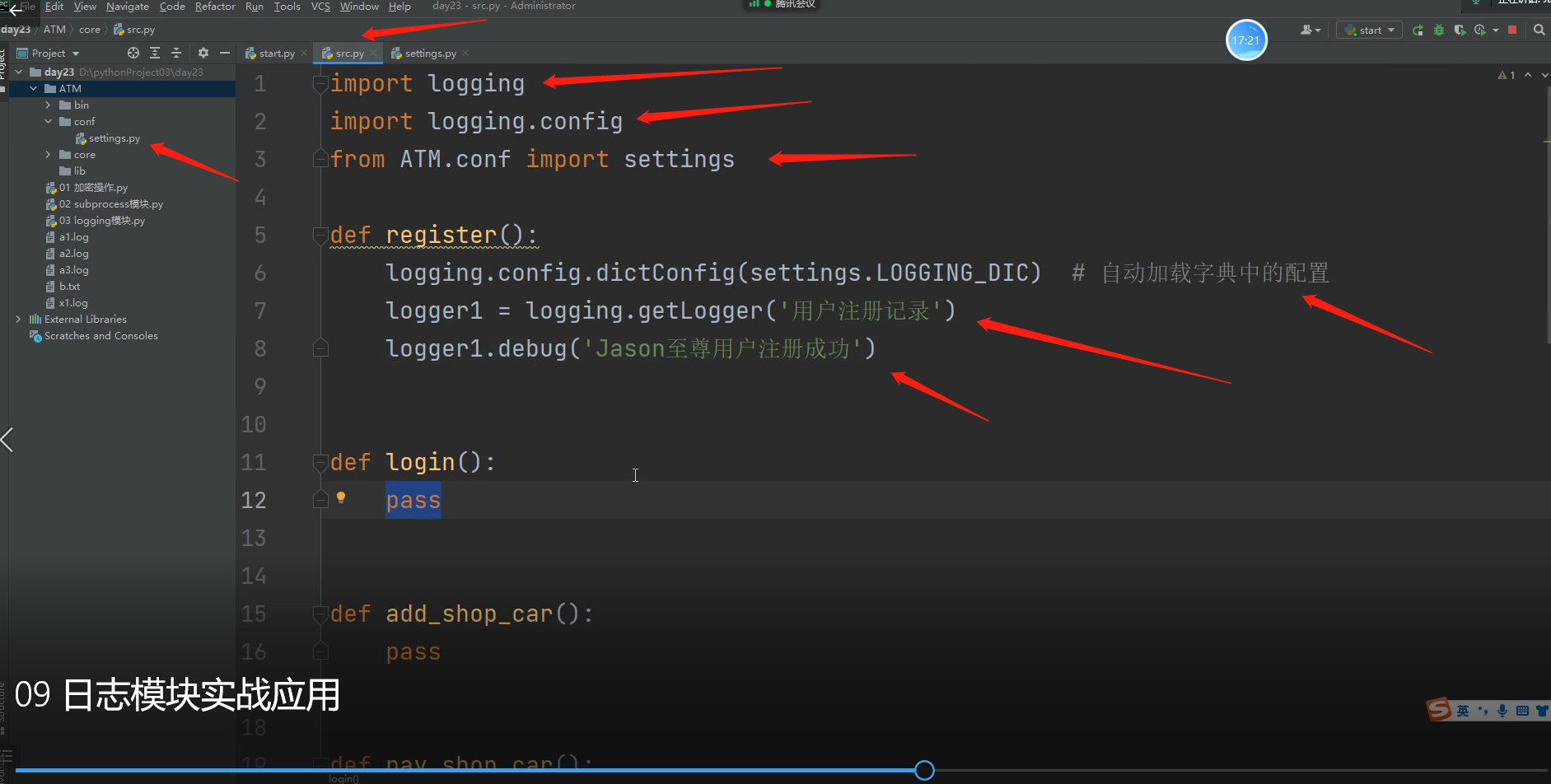Image resolution: width=1551 pixels, height=784 pixels.
Task: Expand External Libraries node
Action: tap(19, 320)
